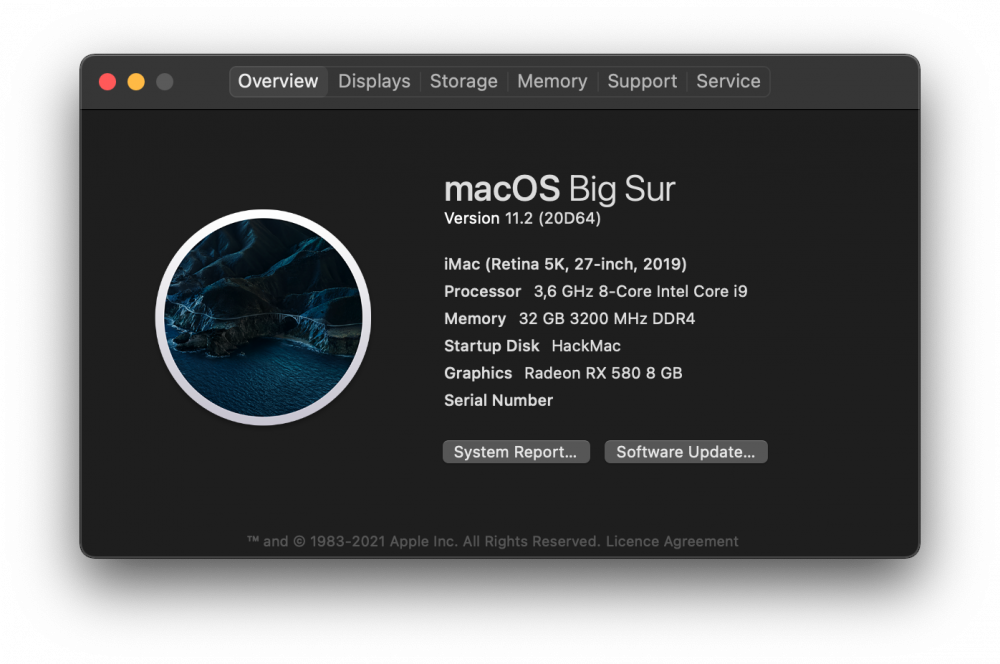The height and width of the screenshot is (664, 1000).
Task: Click the disabled grey zoom button
Action: pos(165,82)
